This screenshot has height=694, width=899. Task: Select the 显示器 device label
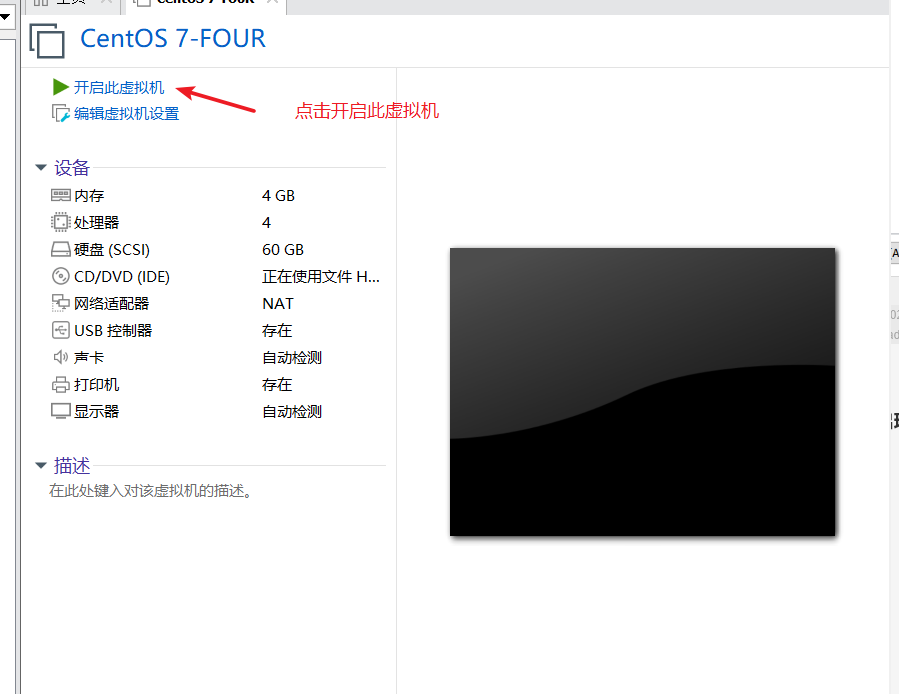[x=96, y=411]
